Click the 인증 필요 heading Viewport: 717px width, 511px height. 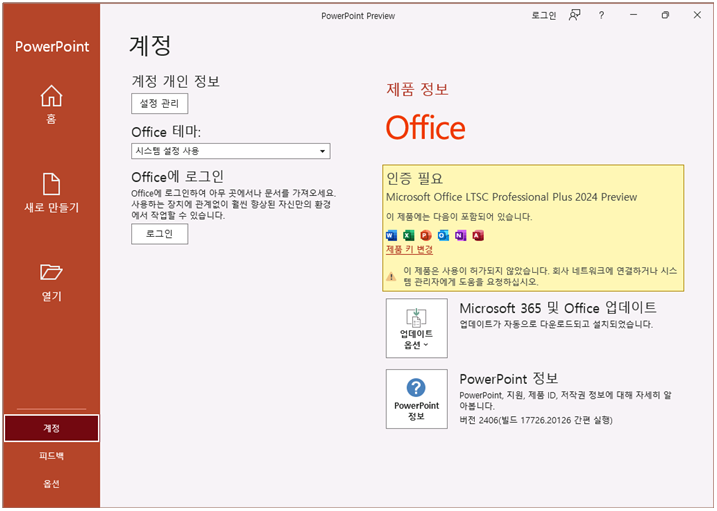pos(415,178)
